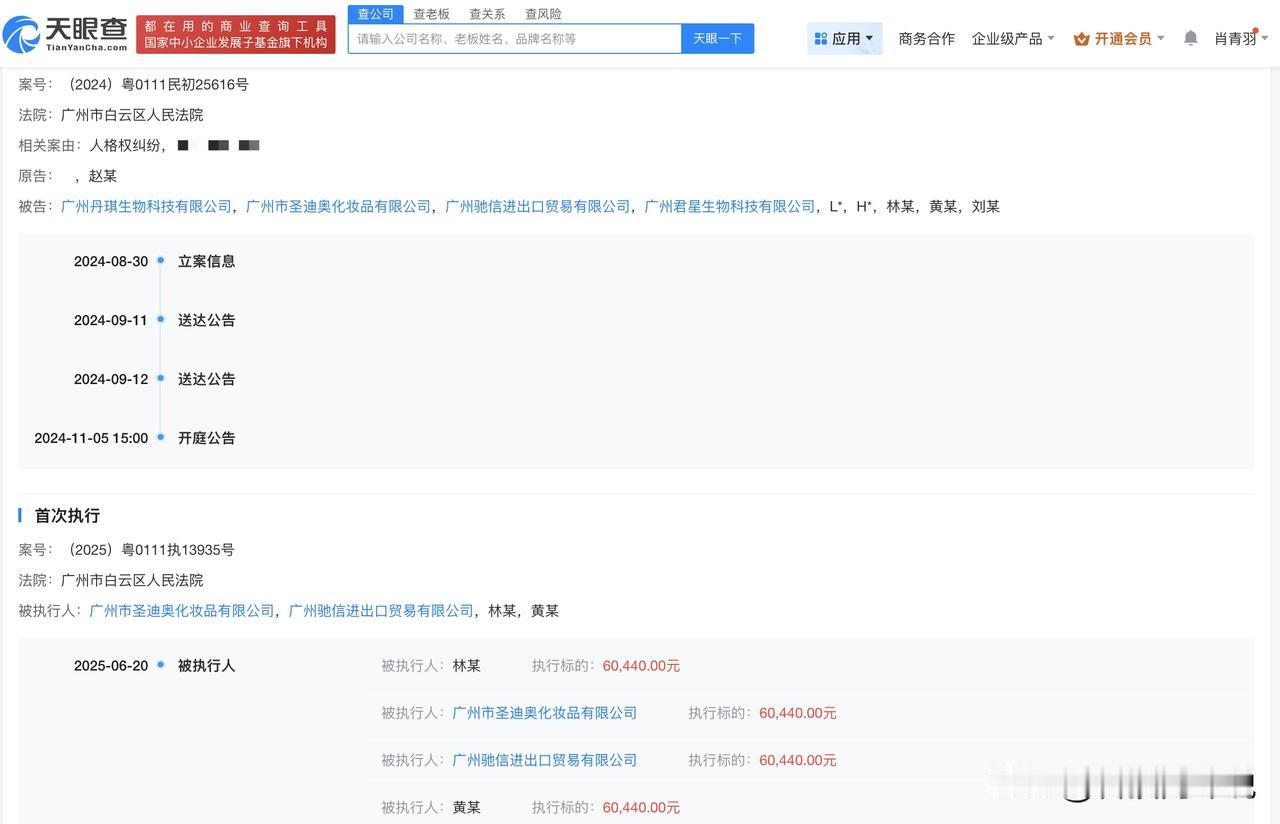Expand the 开通会员 dropdown
The height and width of the screenshot is (824, 1280).
click(x=1119, y=38)
